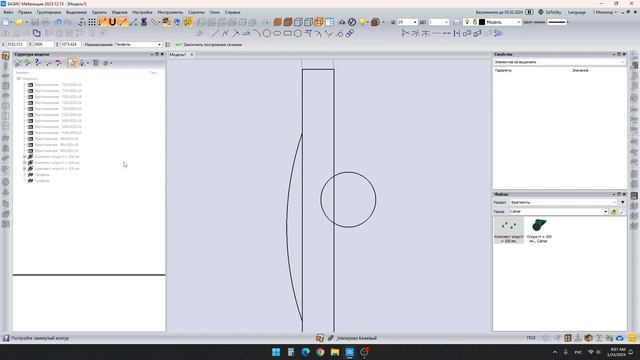Click the dotted grid toolbar icon
Screen dimensions: 640x360
pyautogui.click(x=92, y=22)
